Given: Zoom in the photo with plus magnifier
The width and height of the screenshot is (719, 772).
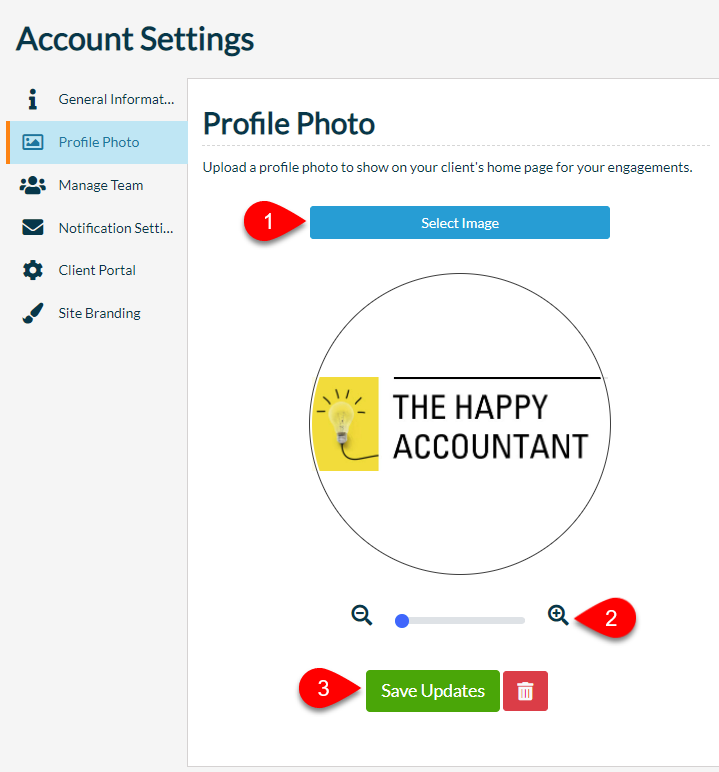Looking at the screenshot, I should coord(558,615).
